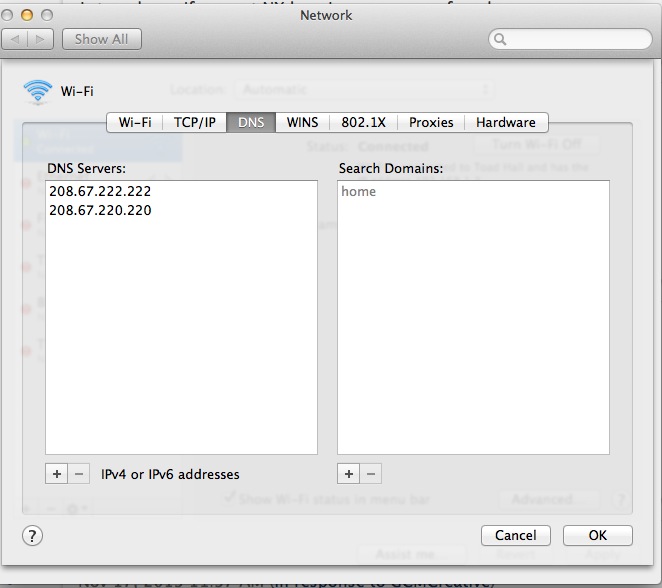Click the Wi-Fi signal icon
The image size is (662, 588).
38,92
